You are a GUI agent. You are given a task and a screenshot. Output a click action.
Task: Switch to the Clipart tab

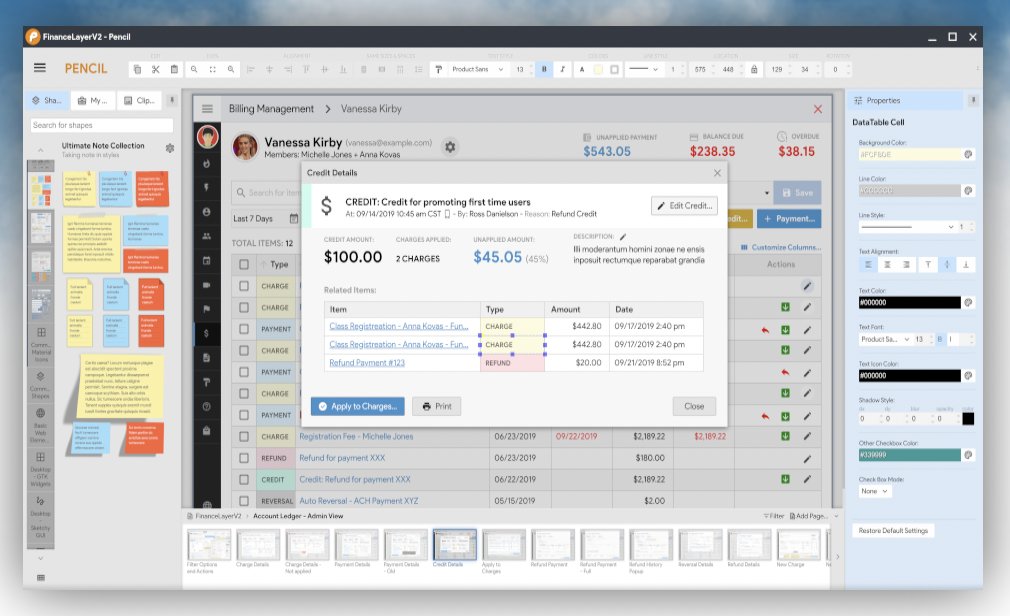coord(139,101)
